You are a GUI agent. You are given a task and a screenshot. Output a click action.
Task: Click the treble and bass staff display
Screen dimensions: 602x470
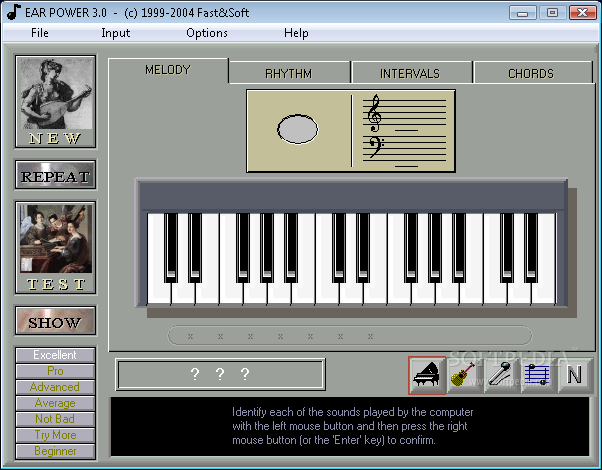pyautogui.click(x=404, y=131)
